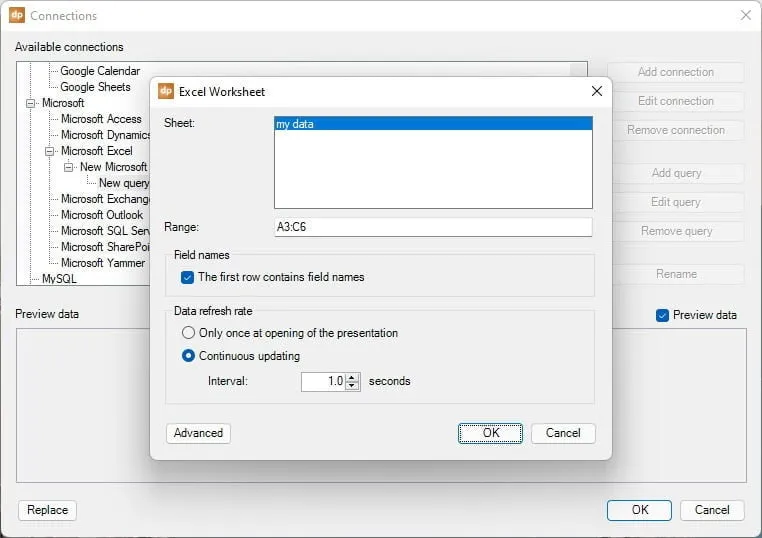Viewport: 762px width, 538px height.
Task: Click the Interval value field
Action: [324, 382]
